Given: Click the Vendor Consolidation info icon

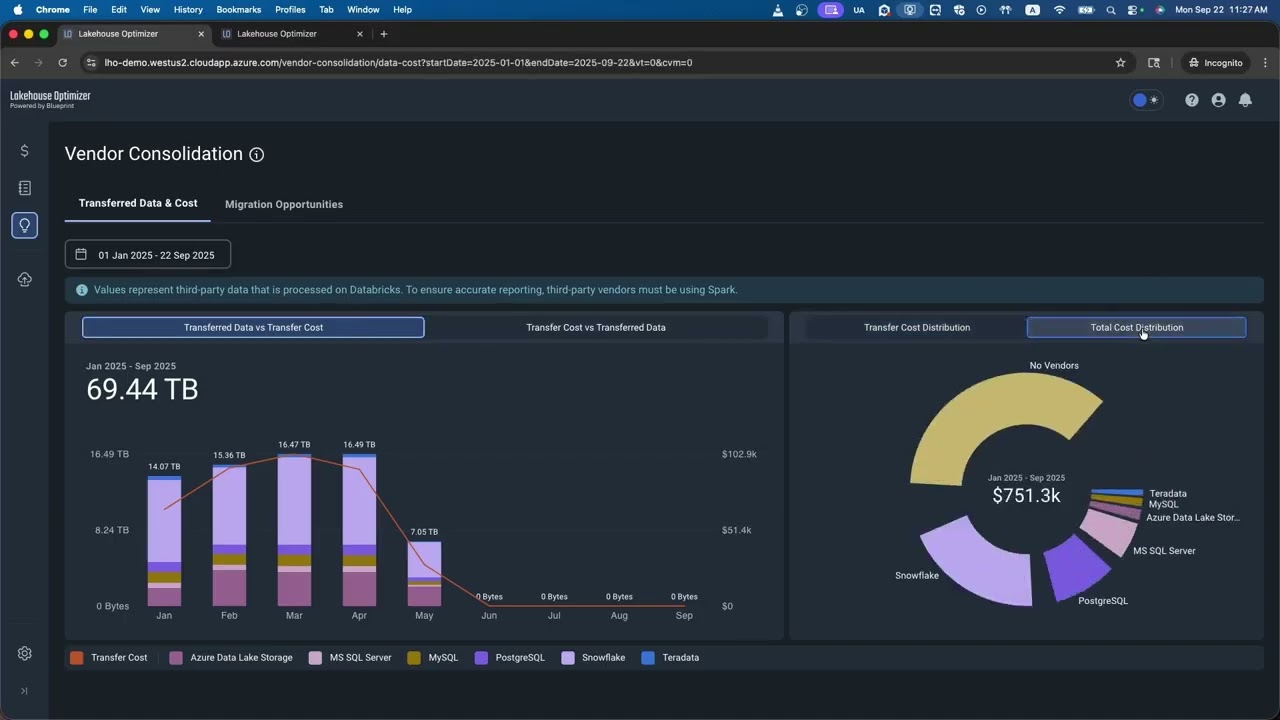Looking at the screenshot, I should coord(257,155).
